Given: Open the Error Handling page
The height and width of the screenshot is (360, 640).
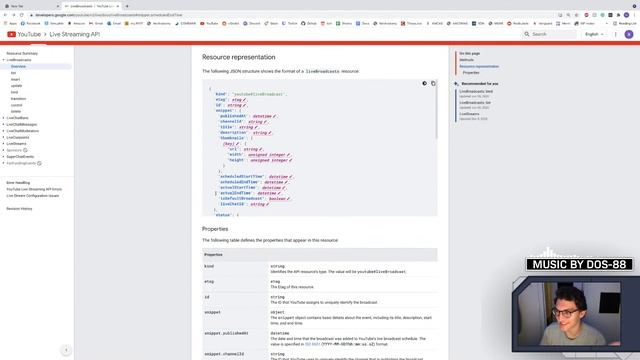Looking at the screenshot, I should click(18, 183).
